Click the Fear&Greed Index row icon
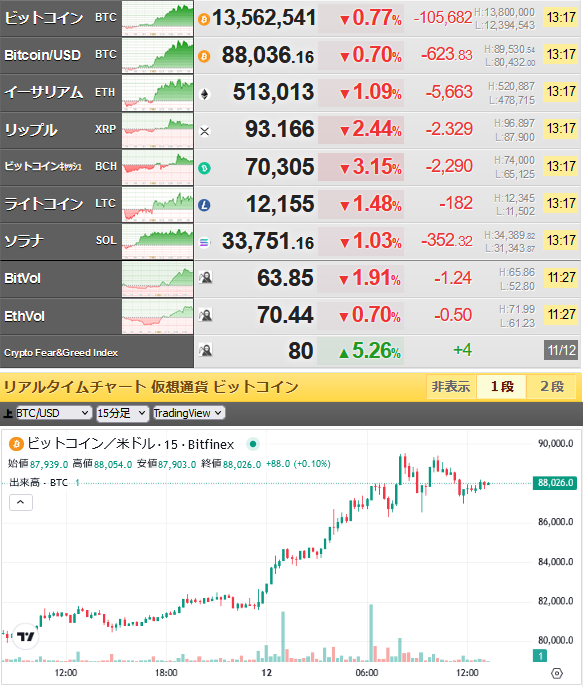The height and width of the screenshot is (687, 583). pos(205,350)
